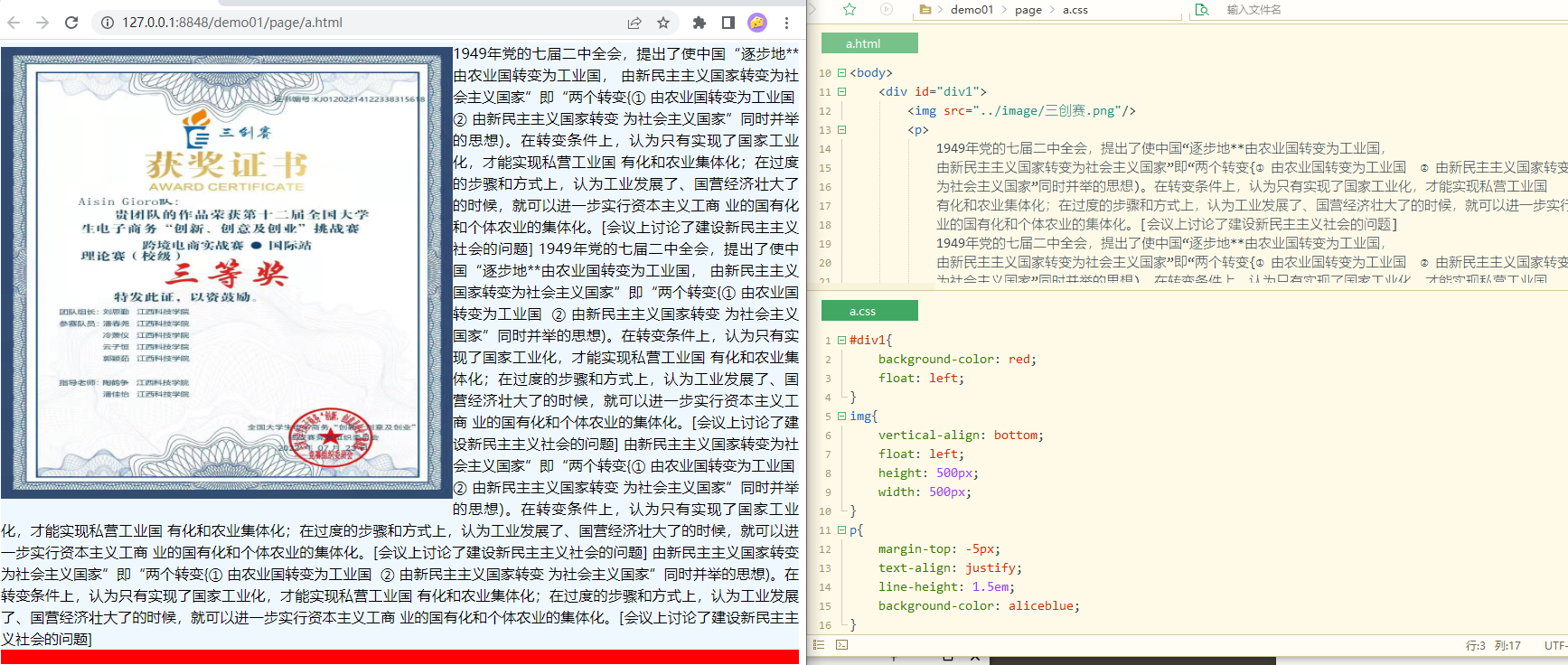The image size is (1568, 665).
Task: Click the UTF encoding status entry
Action: click(1555, 645)
